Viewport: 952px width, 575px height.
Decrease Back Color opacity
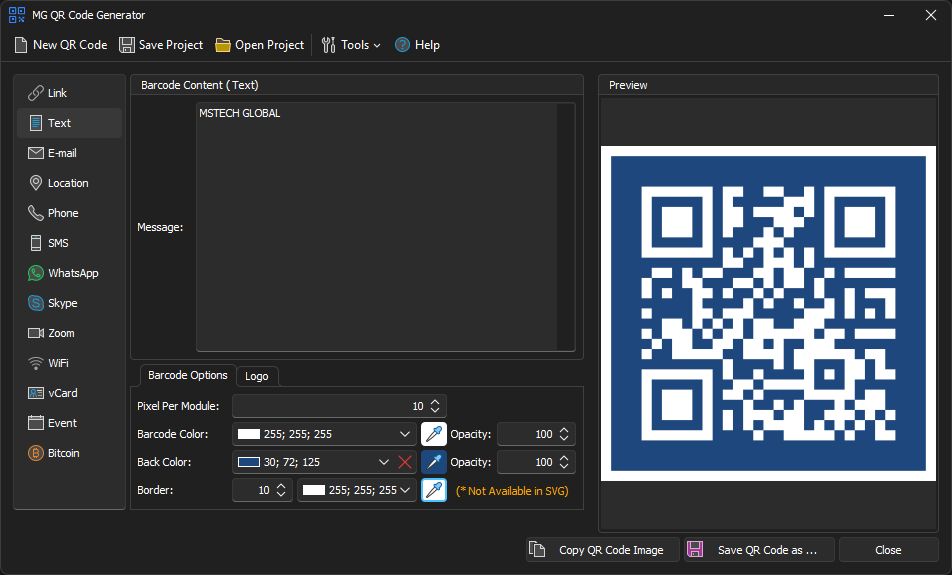pos(564,466)
